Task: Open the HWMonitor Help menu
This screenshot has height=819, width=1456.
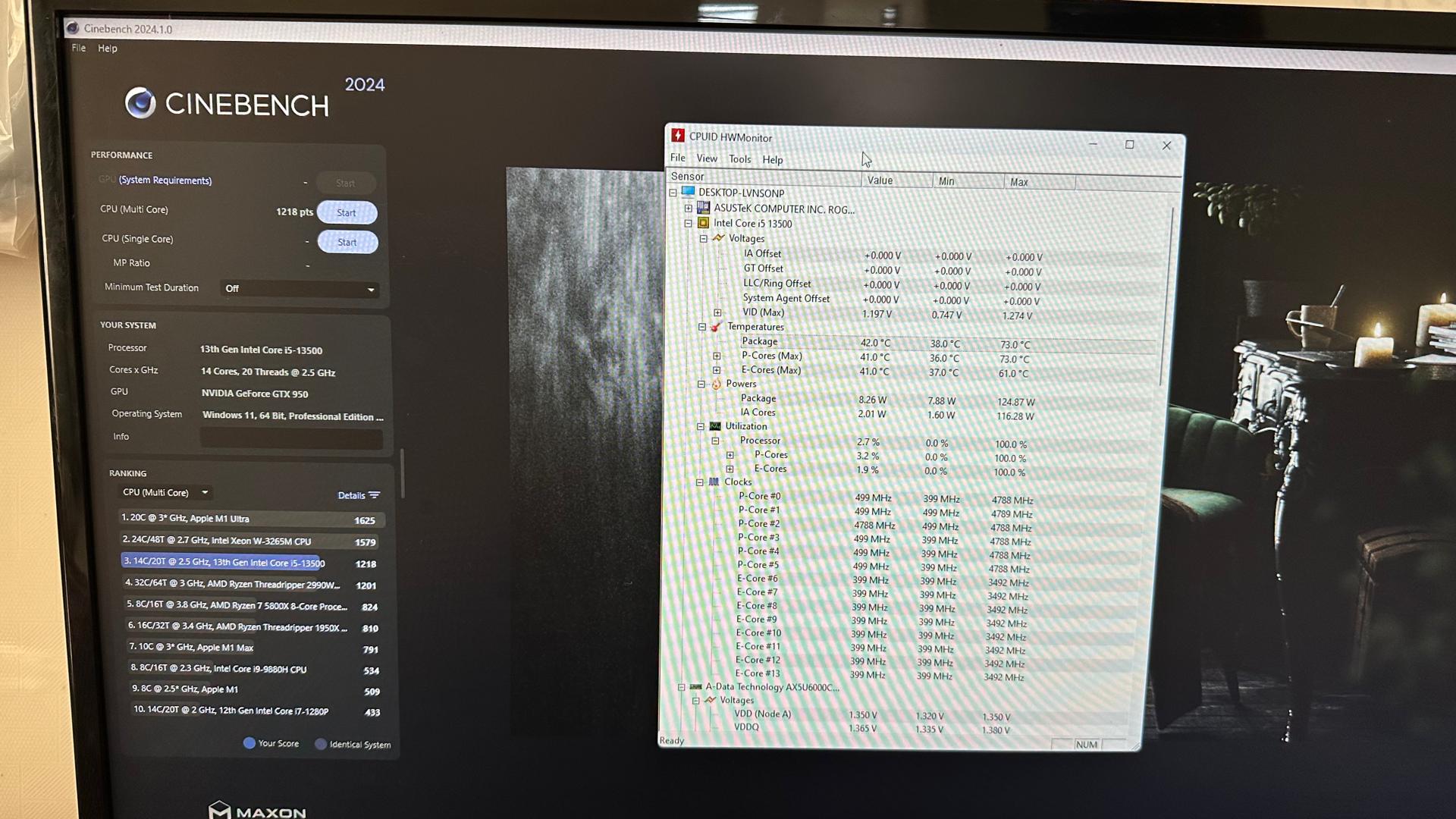Action: pos(773,159)
